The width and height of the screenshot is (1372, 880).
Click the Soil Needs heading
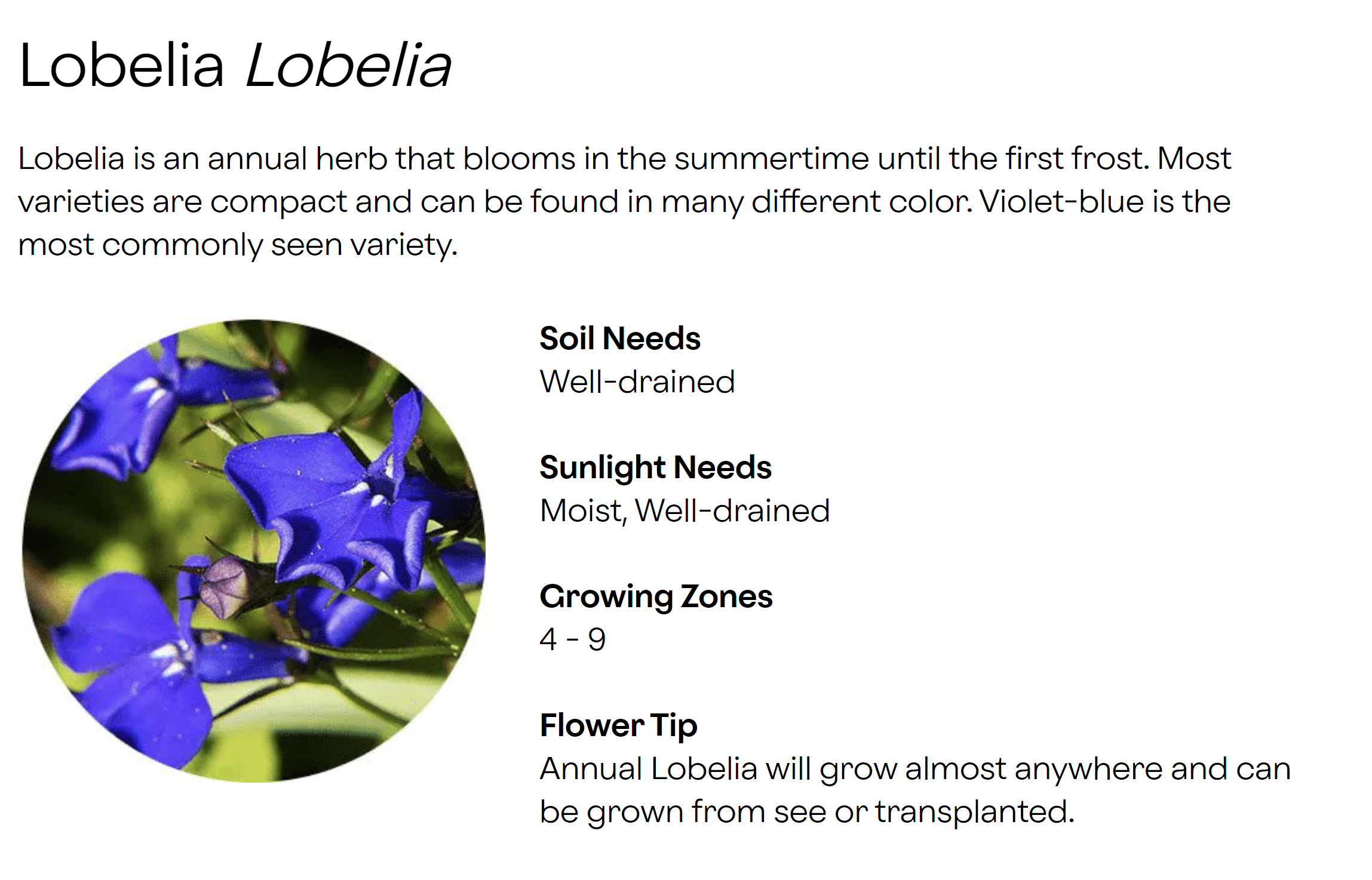coord(619,339)
